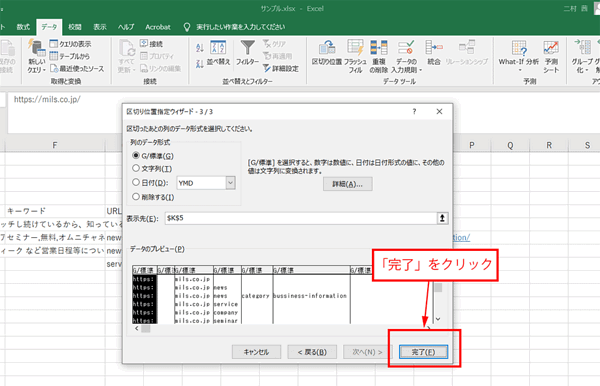Viewport: 600px width, 386px height.
Task: Expand すべて更新 dropdown arrow
Action: click(x=134, y=70)
